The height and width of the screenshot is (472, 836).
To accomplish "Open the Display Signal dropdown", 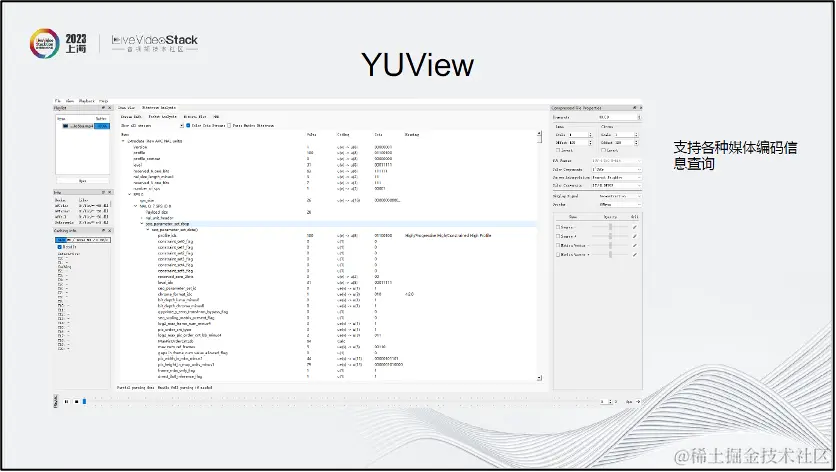I will (x=620, y=196).
